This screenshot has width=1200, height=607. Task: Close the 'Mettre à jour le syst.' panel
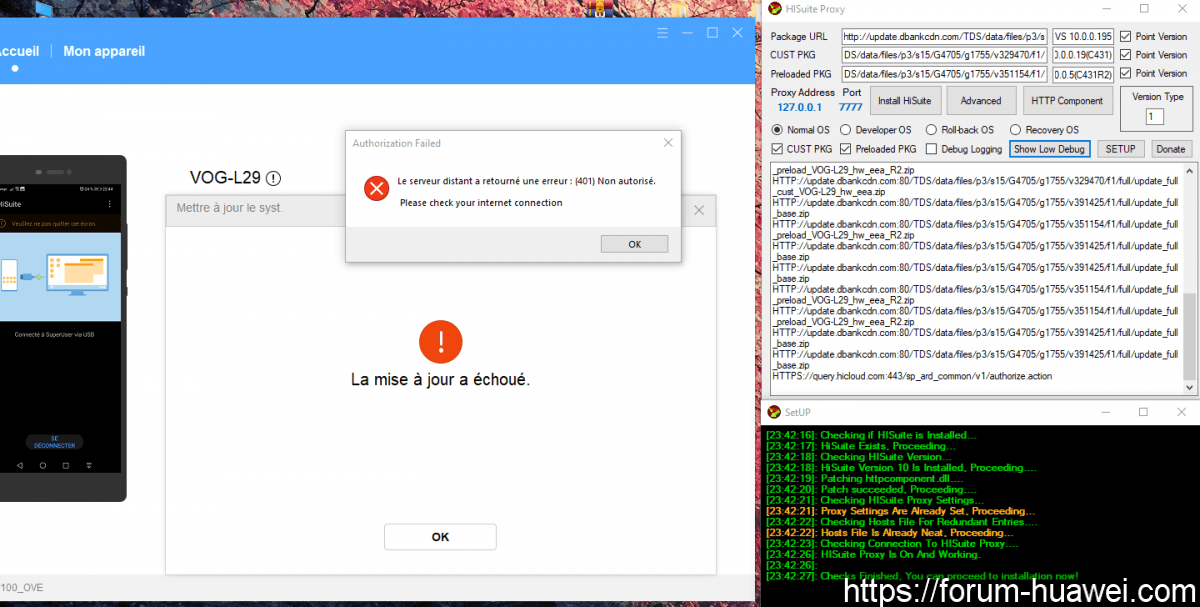point(699,210)
